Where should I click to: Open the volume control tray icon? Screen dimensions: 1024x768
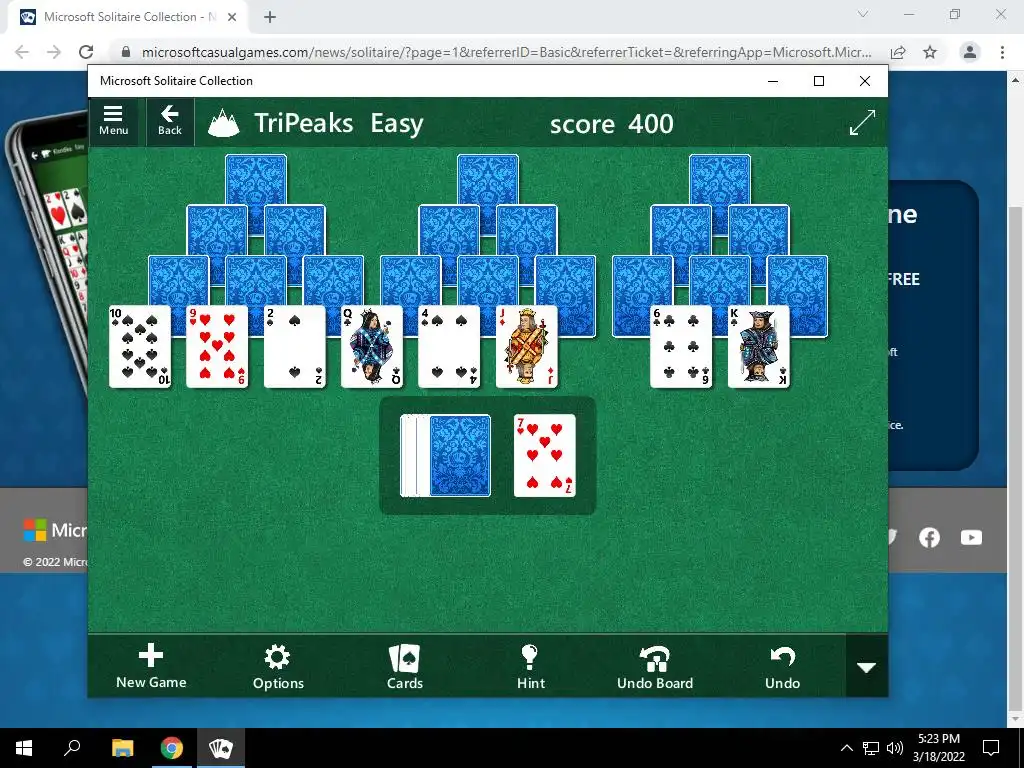895,748
